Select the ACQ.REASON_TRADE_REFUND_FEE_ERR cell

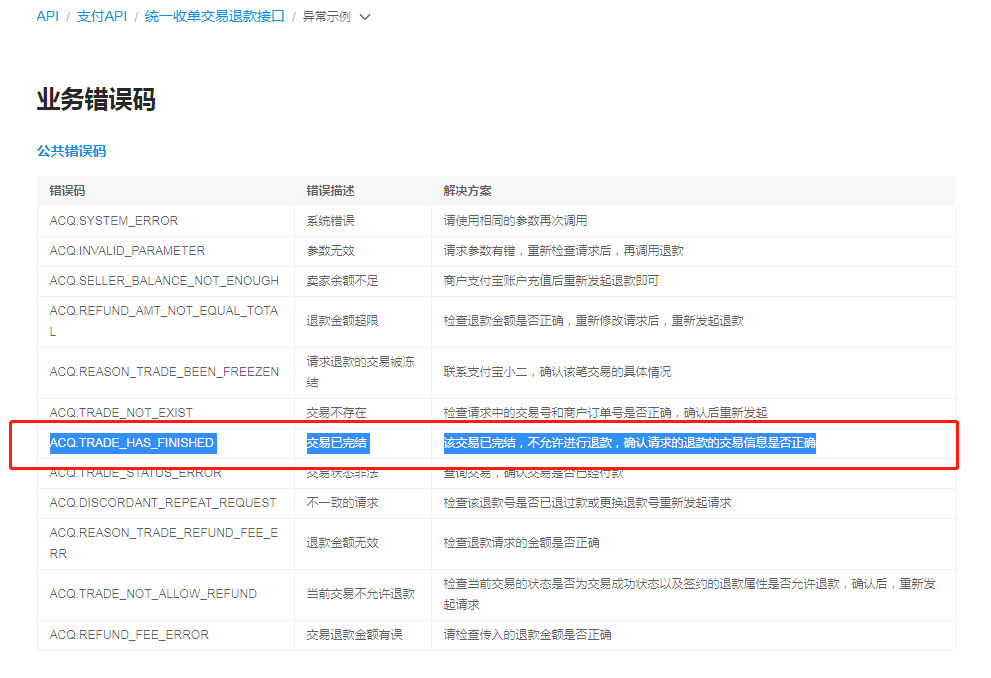pyautogui.click(x=164, y=543)
